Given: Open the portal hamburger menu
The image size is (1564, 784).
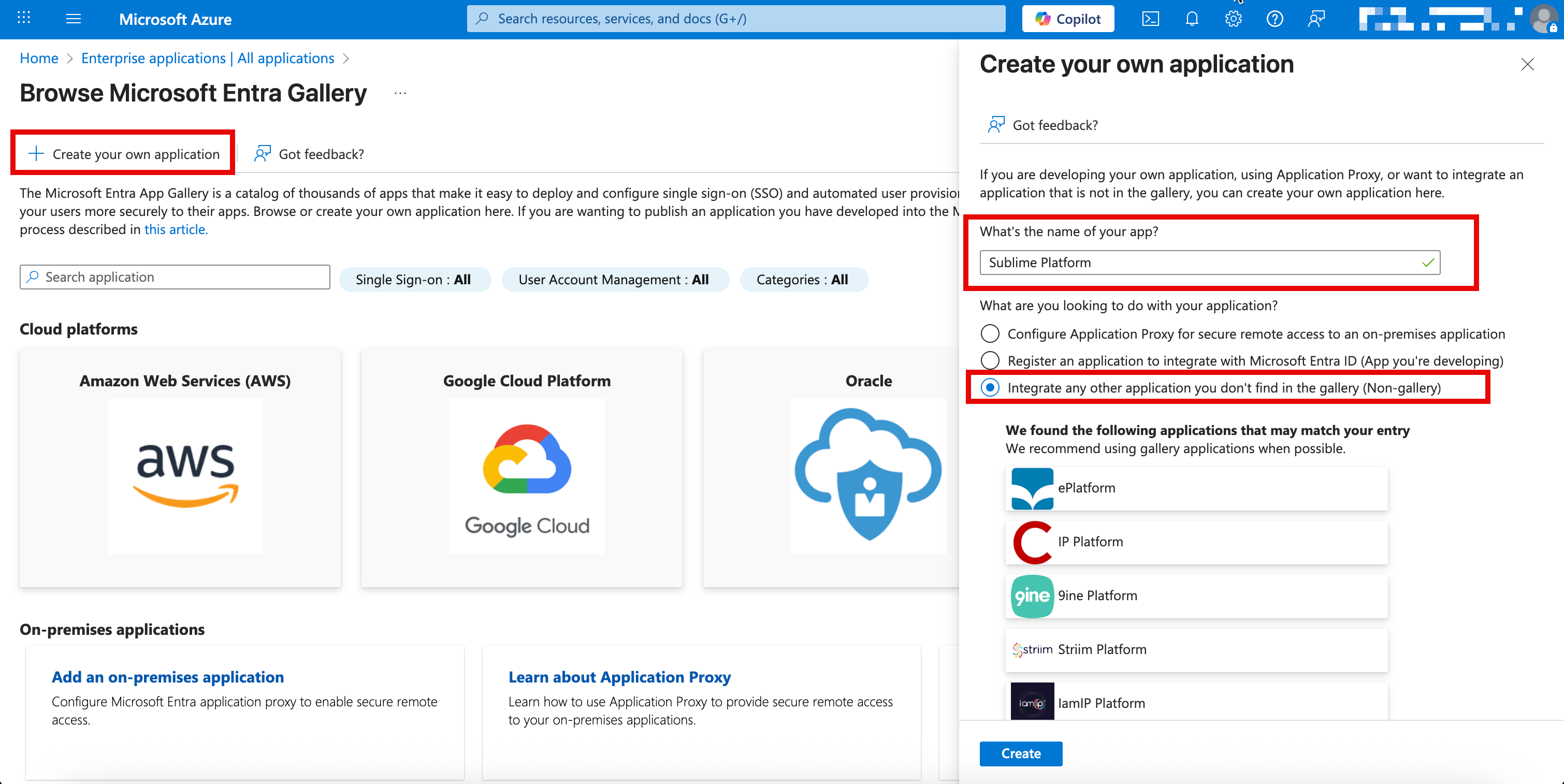Looking at the screenshot, I should tap(74, 19).
